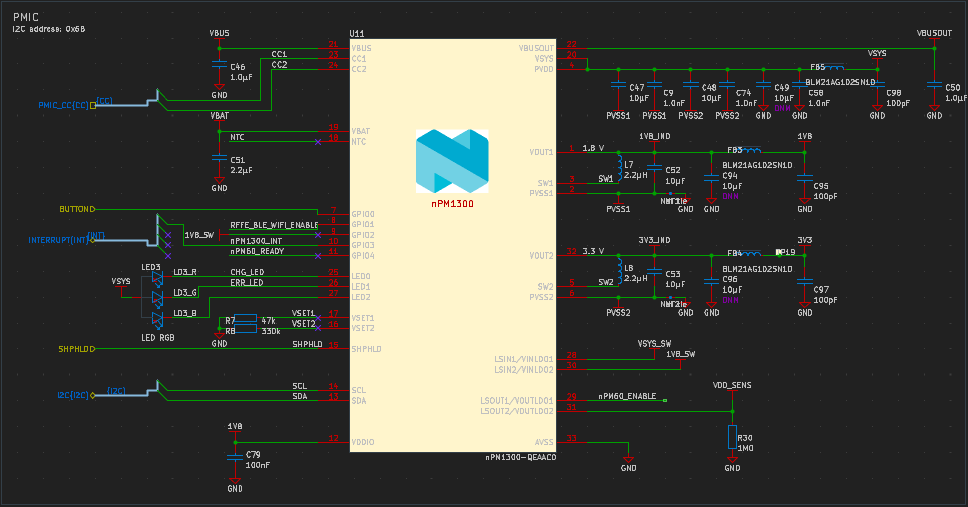This screenshot has height=507, width=968.
Task: Select the PMIC_CC{CC} hierarchical label
Action: coord(67,106)
